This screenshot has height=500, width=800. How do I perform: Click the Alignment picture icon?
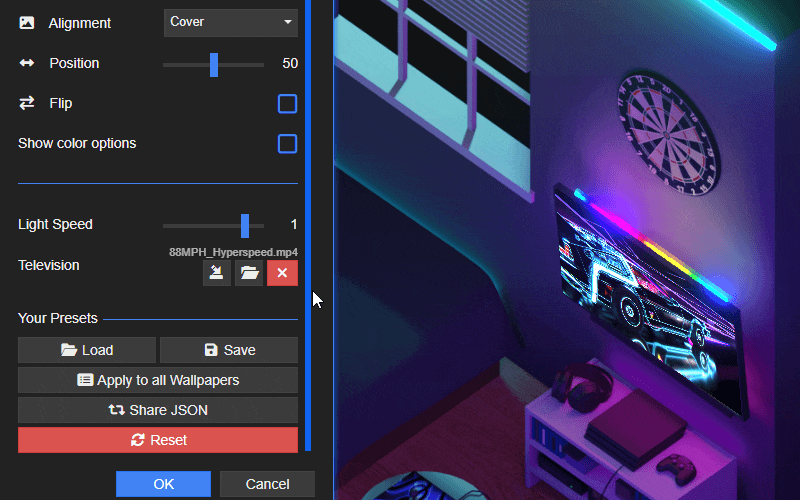click(x=27, y=23)
